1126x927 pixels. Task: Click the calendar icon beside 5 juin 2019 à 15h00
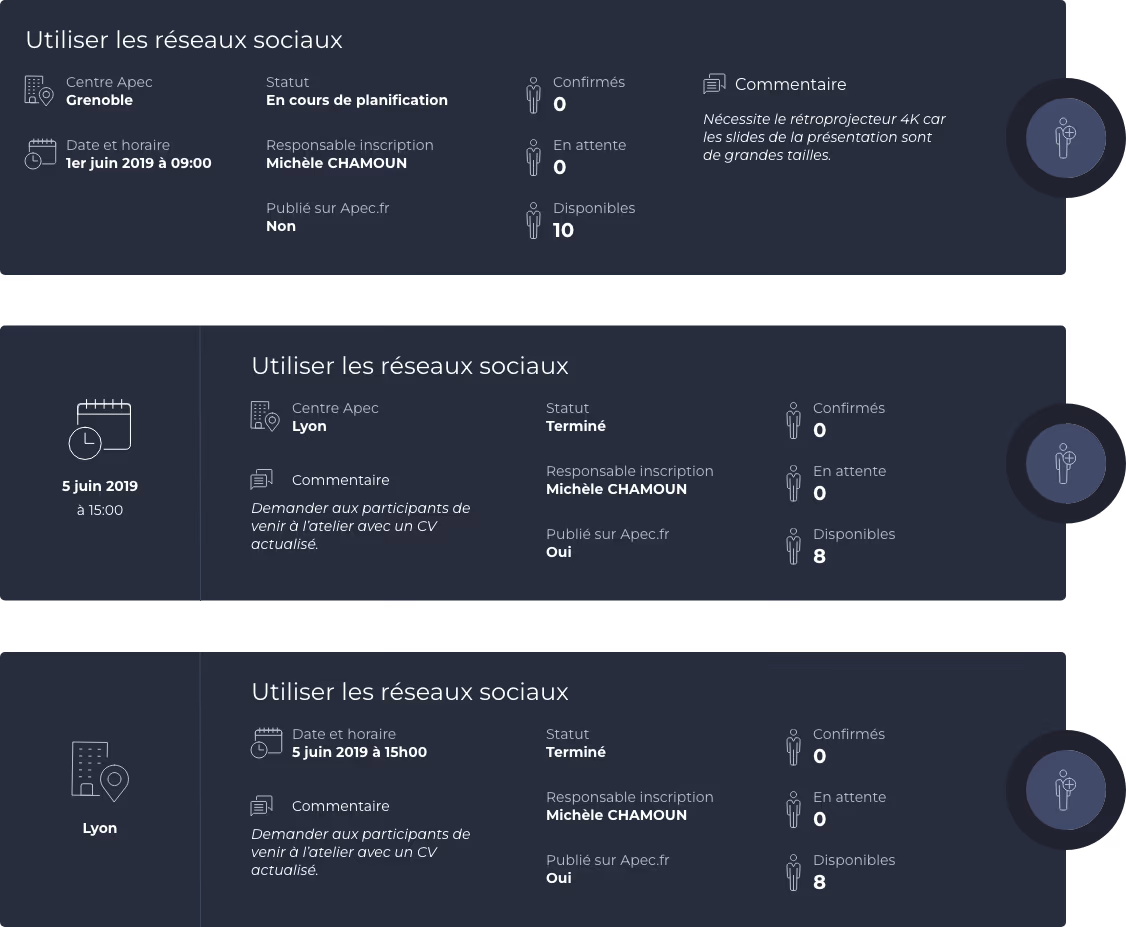tap(266, 742)
